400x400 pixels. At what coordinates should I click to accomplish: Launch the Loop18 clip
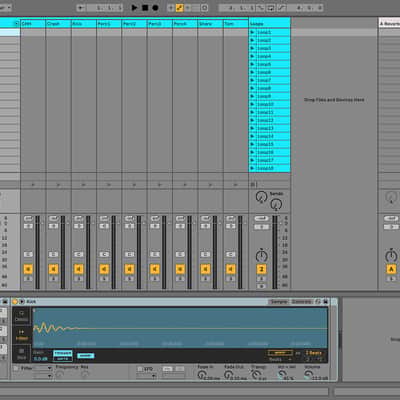252,168
